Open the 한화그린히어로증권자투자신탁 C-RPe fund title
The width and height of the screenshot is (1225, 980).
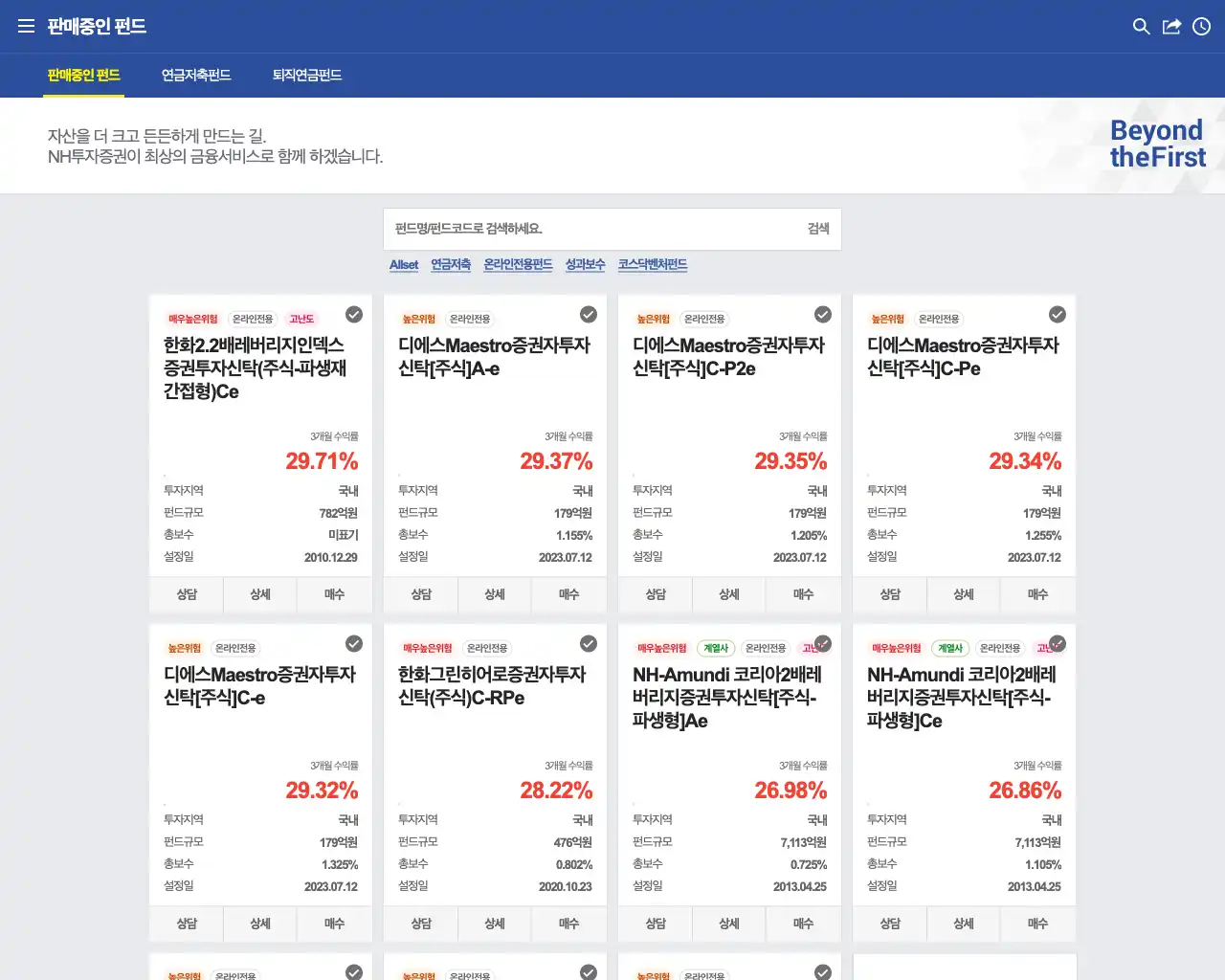[x=492, y=686]
